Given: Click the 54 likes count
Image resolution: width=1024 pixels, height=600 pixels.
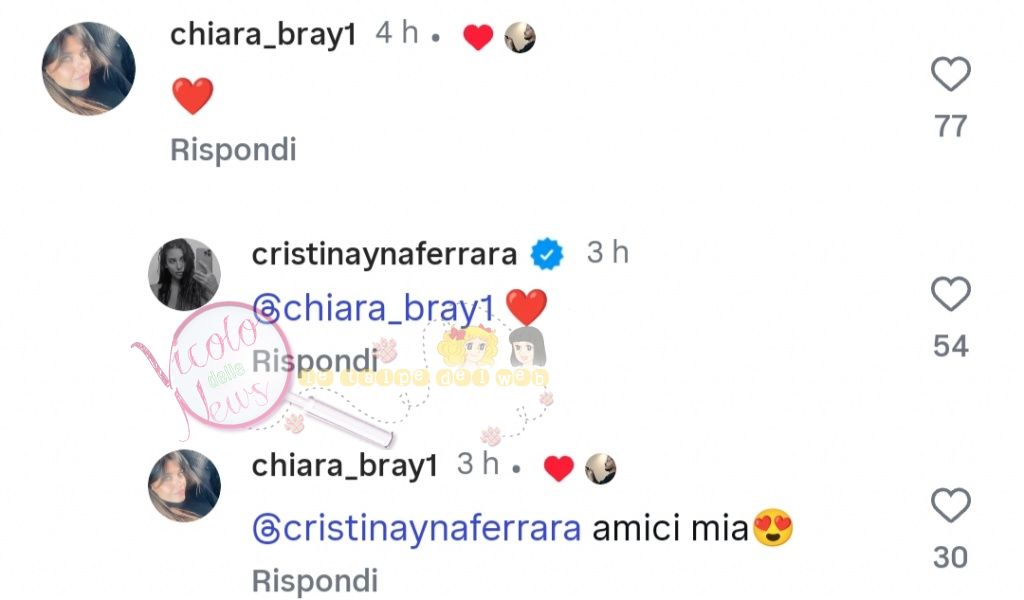Looking at the screenshot, I should tap(950, 346).
